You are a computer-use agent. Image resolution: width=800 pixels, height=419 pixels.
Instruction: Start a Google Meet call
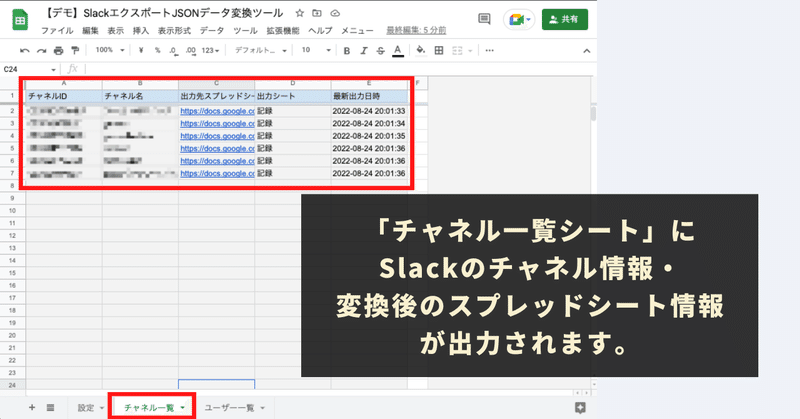[x=519, y=19]
